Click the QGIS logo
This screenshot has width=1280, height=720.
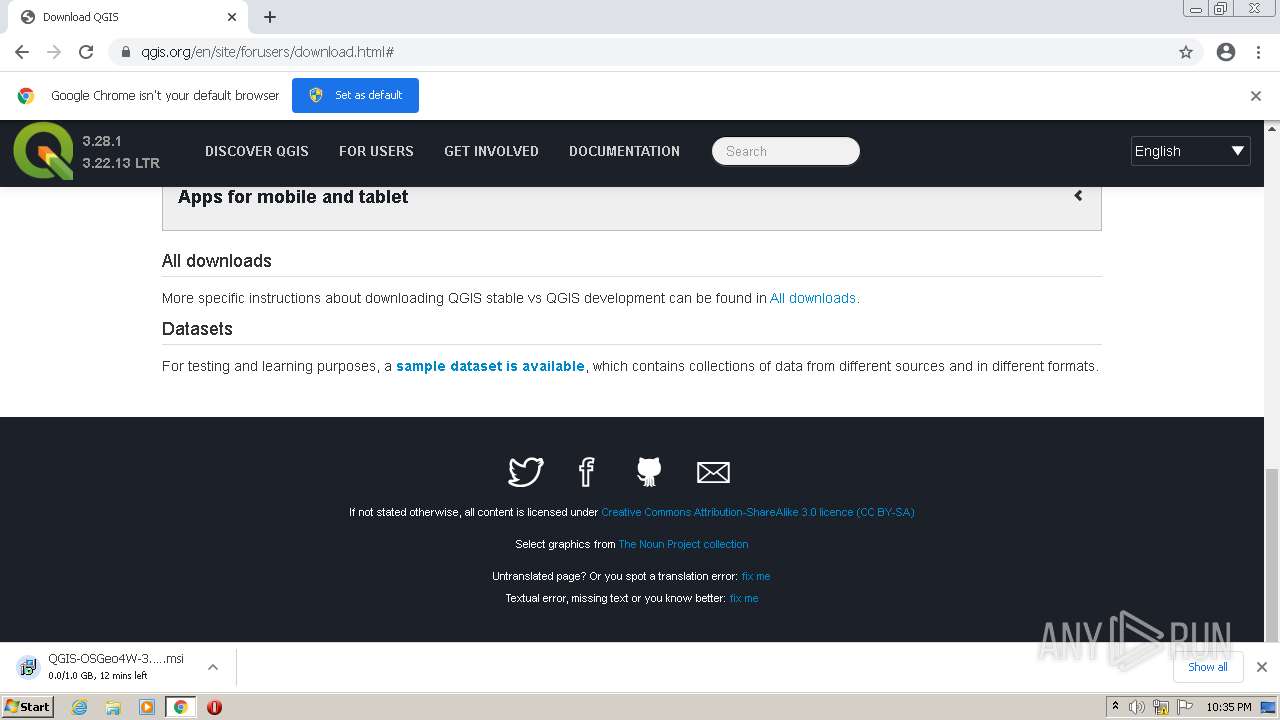click(43, 151)
